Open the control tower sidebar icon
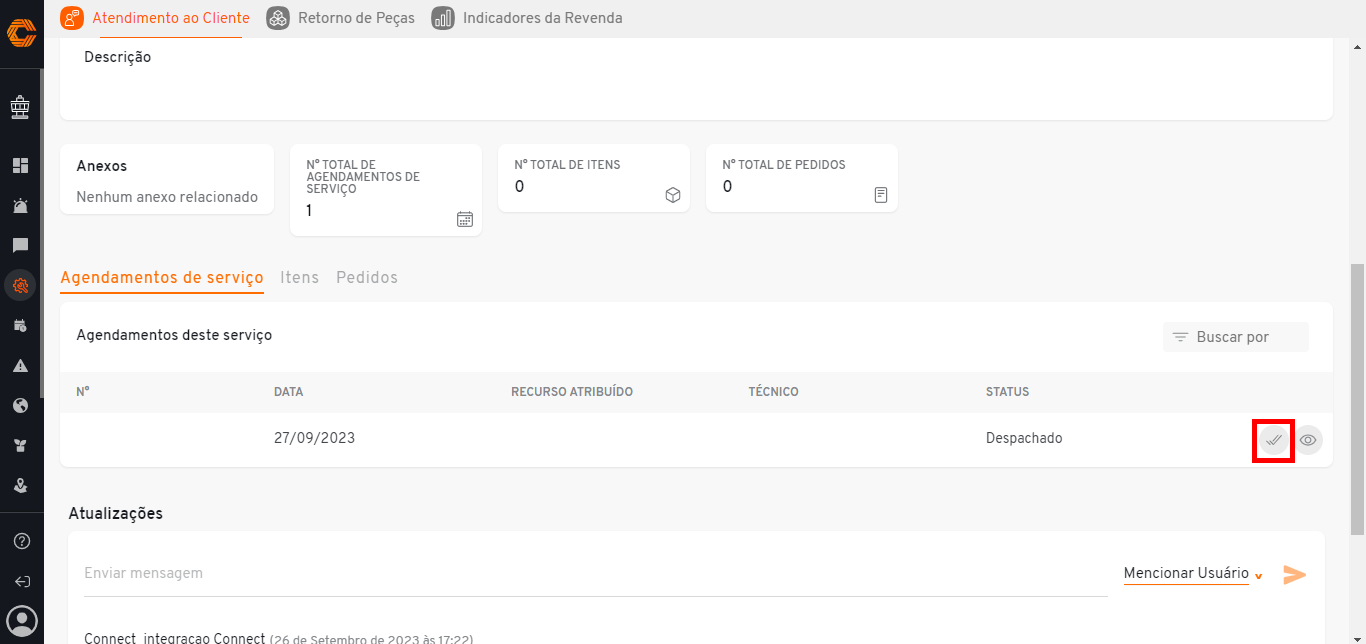The height and width of the screenshot is (644, 1366). [x=20, y=105]
